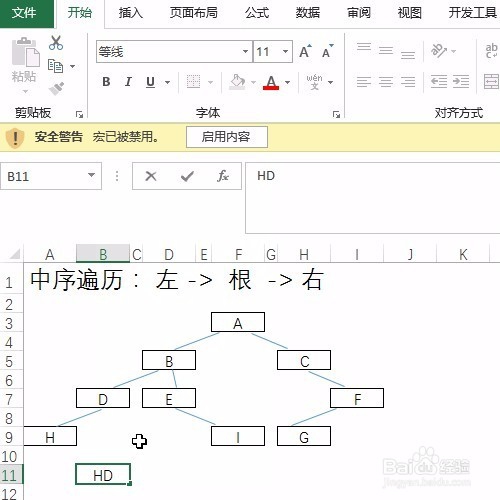Open phonetic guide dropdown arrow
The width and height of the screenshot is (500, 500).
pyautogui.click(x=331, y=82)
